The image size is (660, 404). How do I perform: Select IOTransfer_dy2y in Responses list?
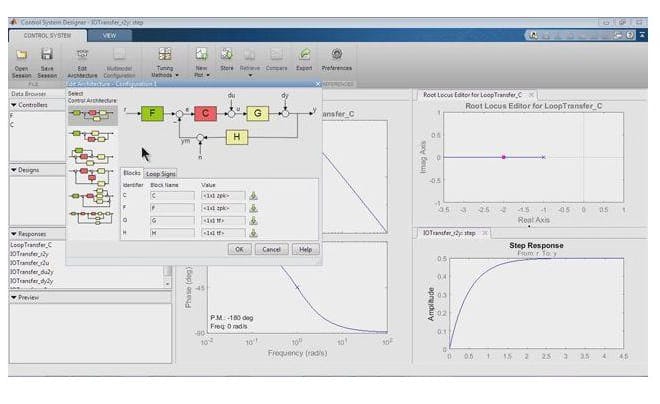point(32,281)
